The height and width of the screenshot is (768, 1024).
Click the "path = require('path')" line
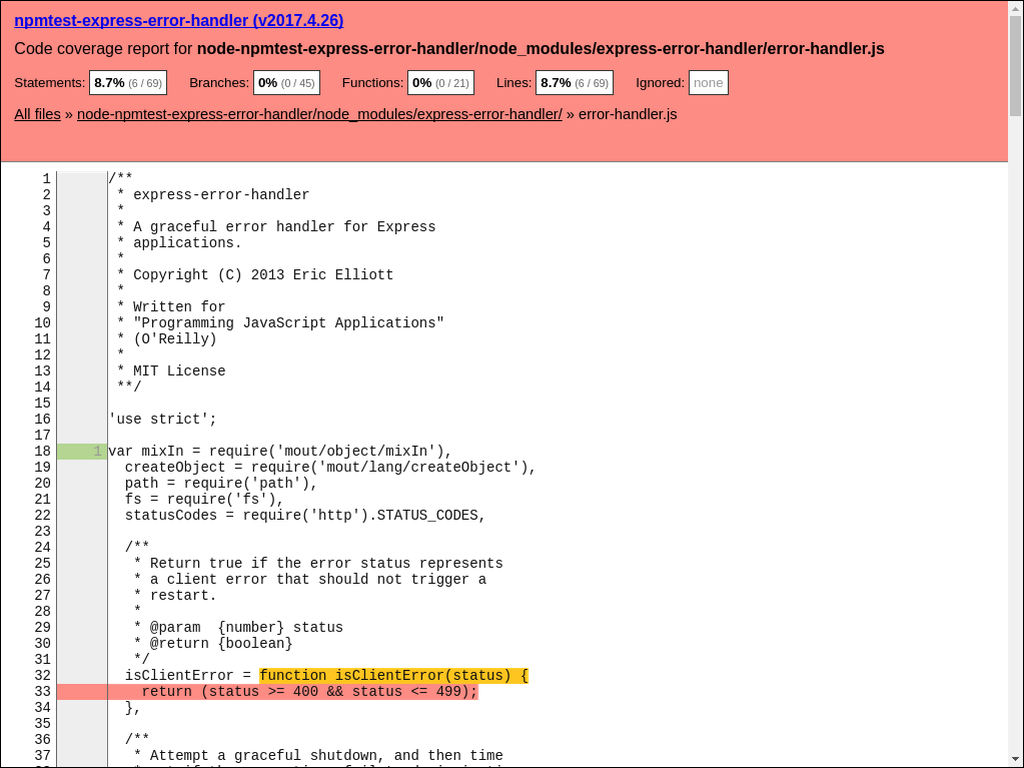coord(221,483)
